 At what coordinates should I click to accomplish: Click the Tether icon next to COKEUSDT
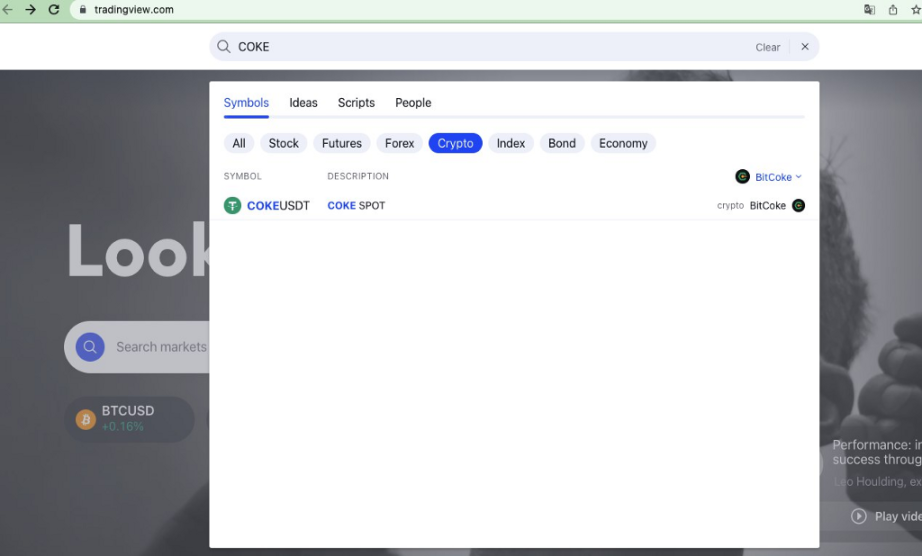coord(232,205)
